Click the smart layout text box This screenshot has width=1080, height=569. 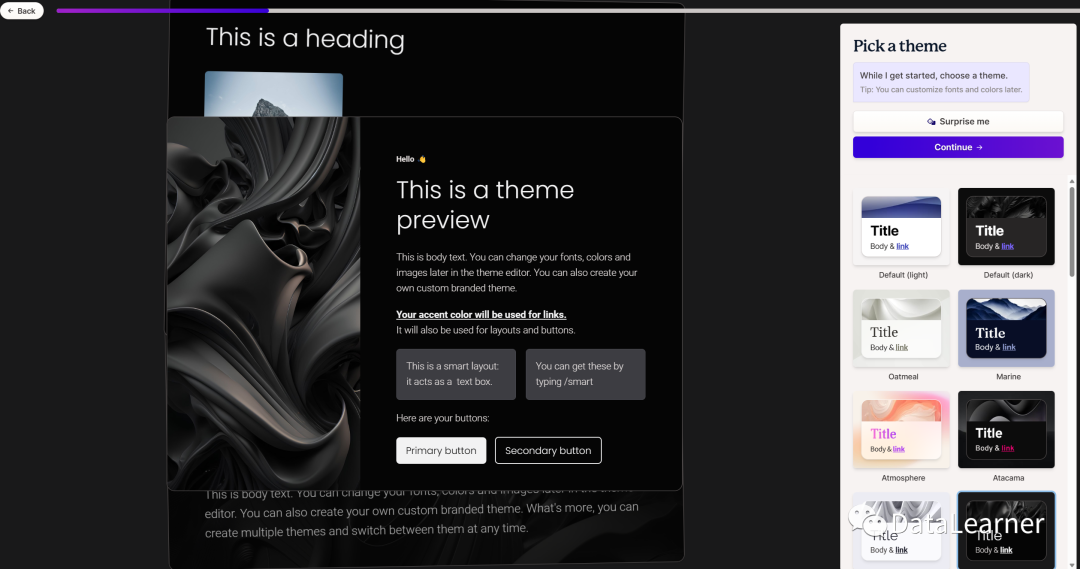point(456,374)
